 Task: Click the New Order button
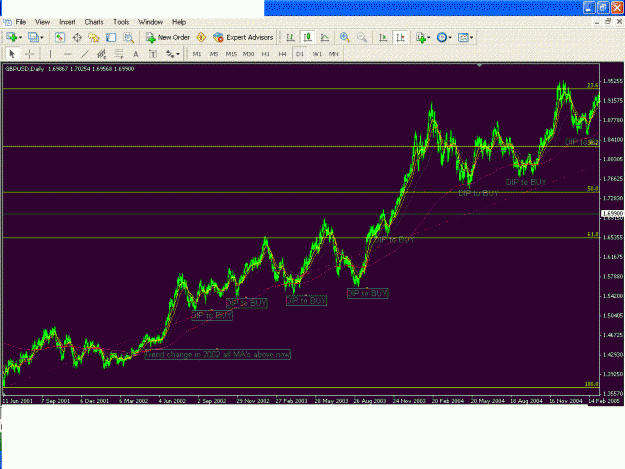(x=167, y=37)
